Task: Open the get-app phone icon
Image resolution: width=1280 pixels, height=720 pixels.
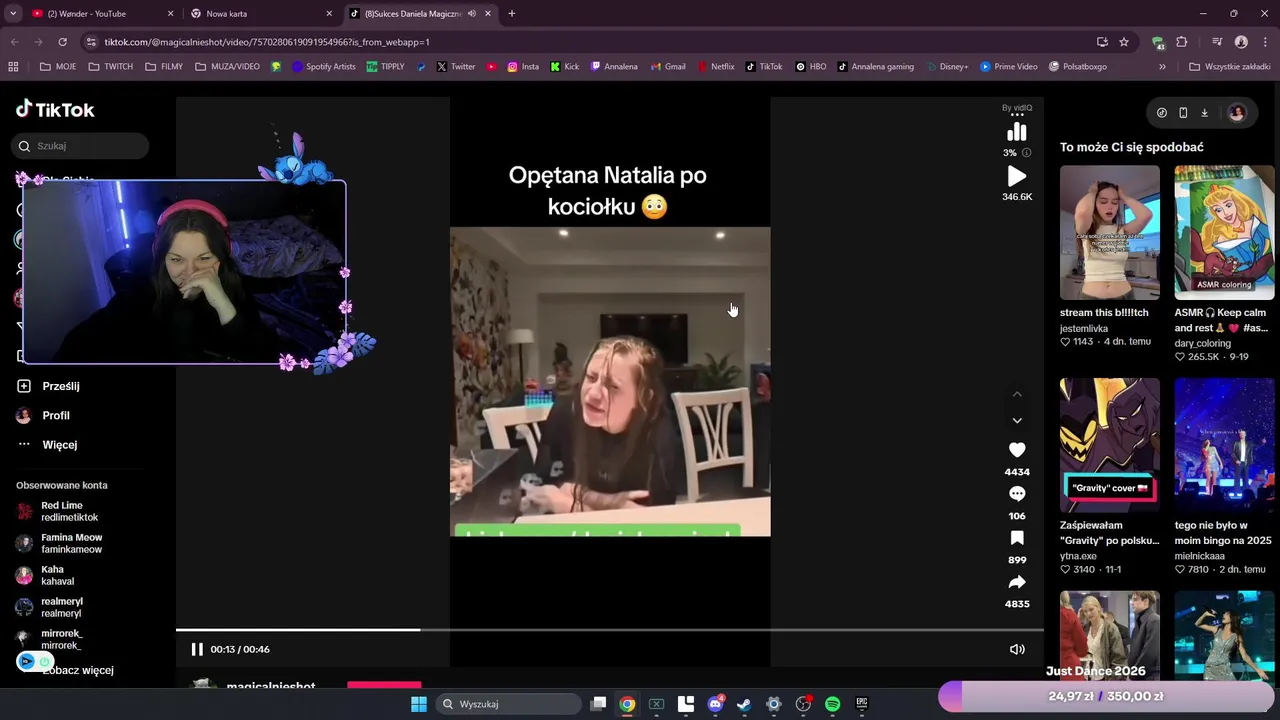Action: coord(1183,113)
